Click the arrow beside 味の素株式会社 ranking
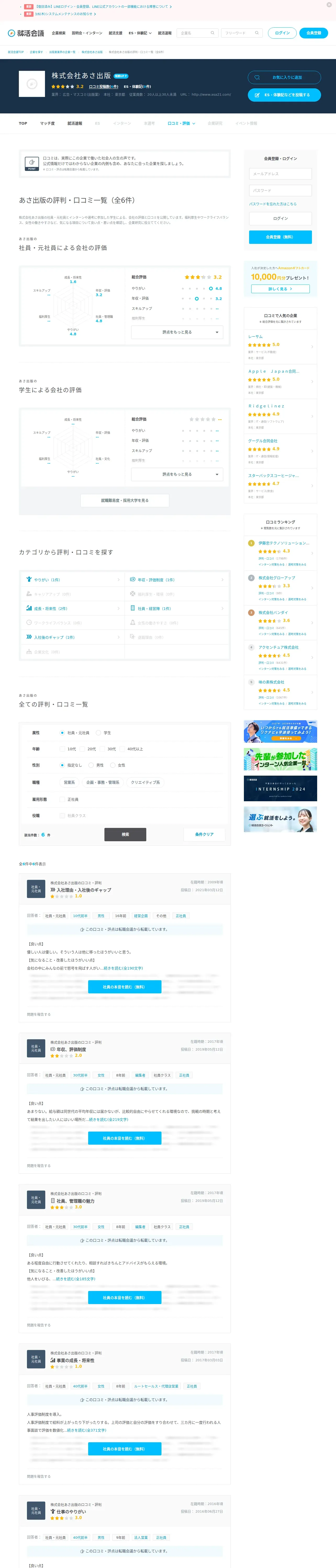Image resolution: width=336 pixels, height=1568 pixels. tap(312, 692)
